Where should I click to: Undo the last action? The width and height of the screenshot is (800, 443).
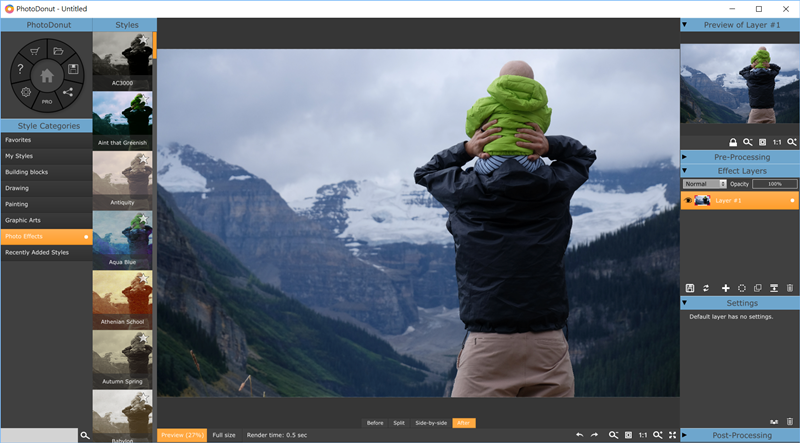[x=580, y=435]
